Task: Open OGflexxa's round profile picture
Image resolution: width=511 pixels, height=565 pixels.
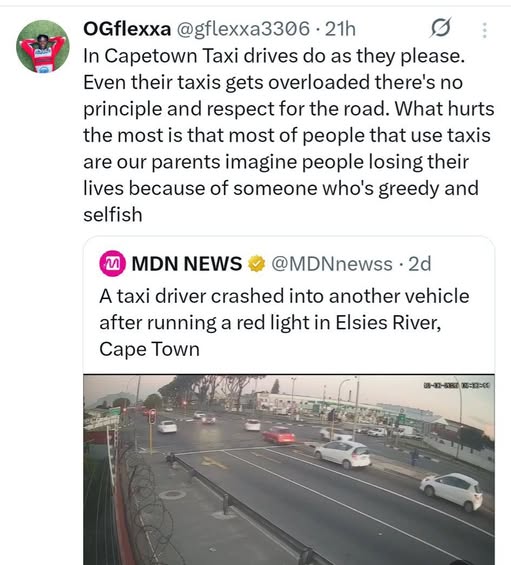Action: 43,46
